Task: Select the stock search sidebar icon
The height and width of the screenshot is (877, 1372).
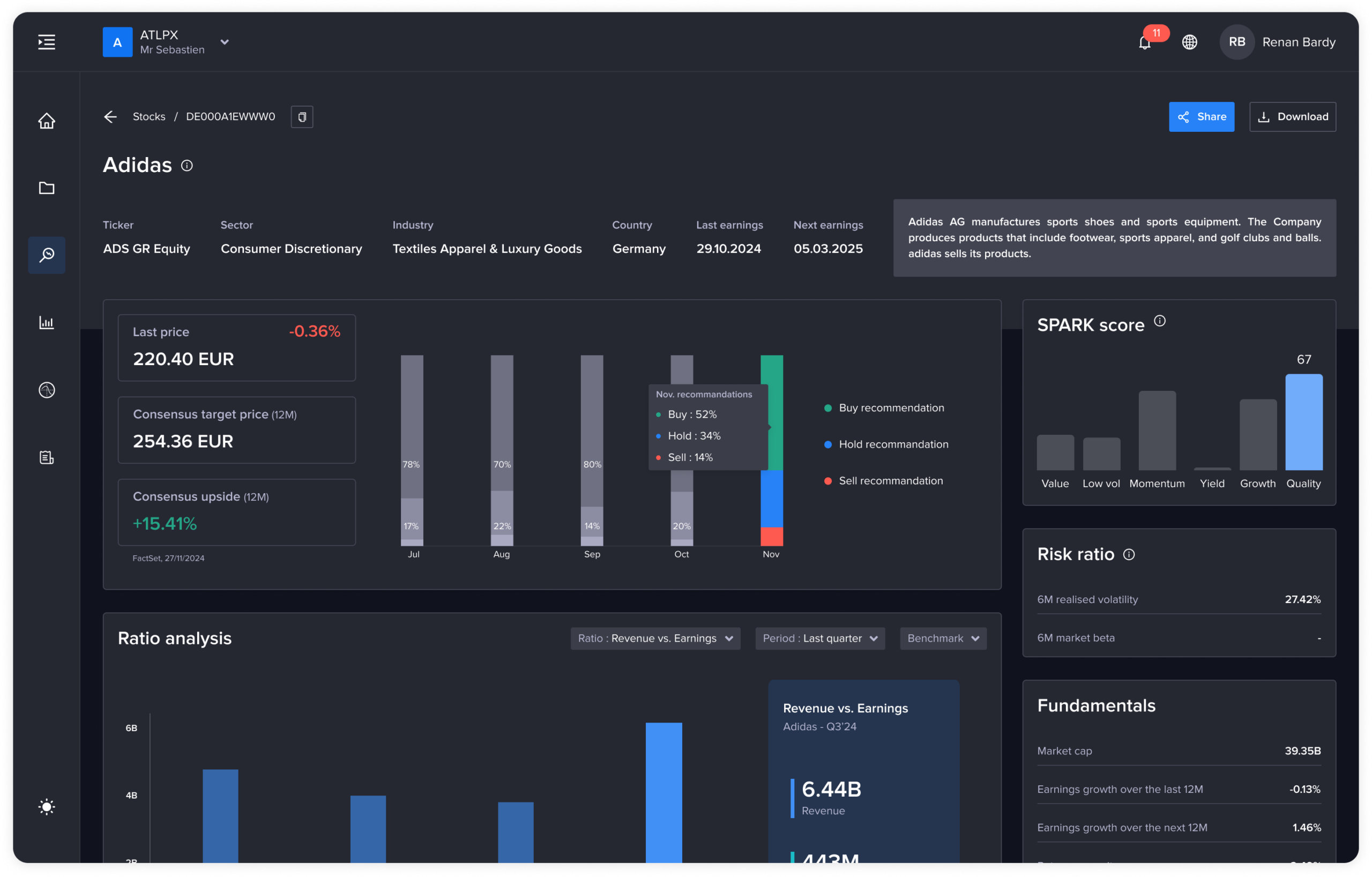Action: (x=47, y=255)
